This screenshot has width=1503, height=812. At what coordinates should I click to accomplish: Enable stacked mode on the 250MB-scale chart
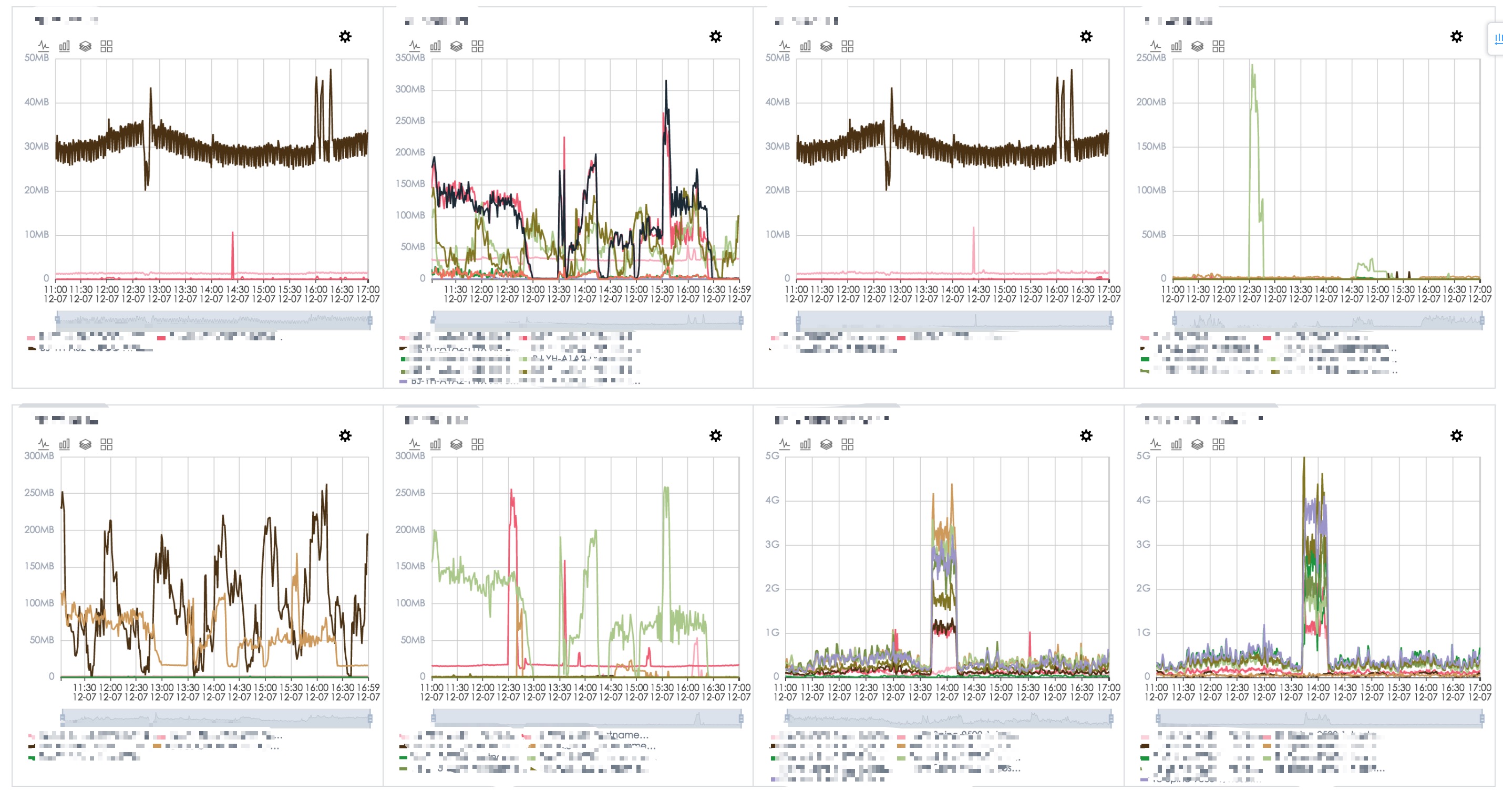pyautogui.click(x=1197, y=46)
